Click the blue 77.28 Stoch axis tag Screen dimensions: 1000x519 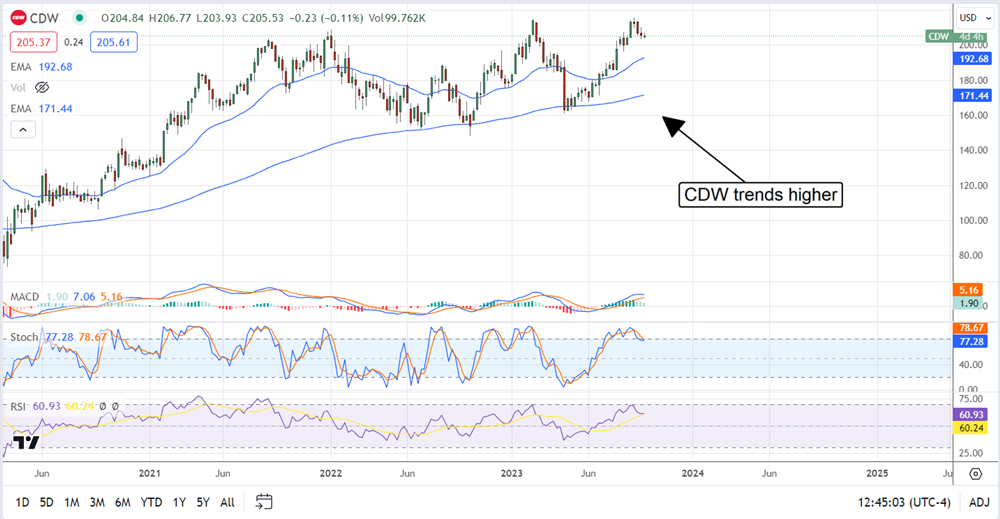coord(971,341)
